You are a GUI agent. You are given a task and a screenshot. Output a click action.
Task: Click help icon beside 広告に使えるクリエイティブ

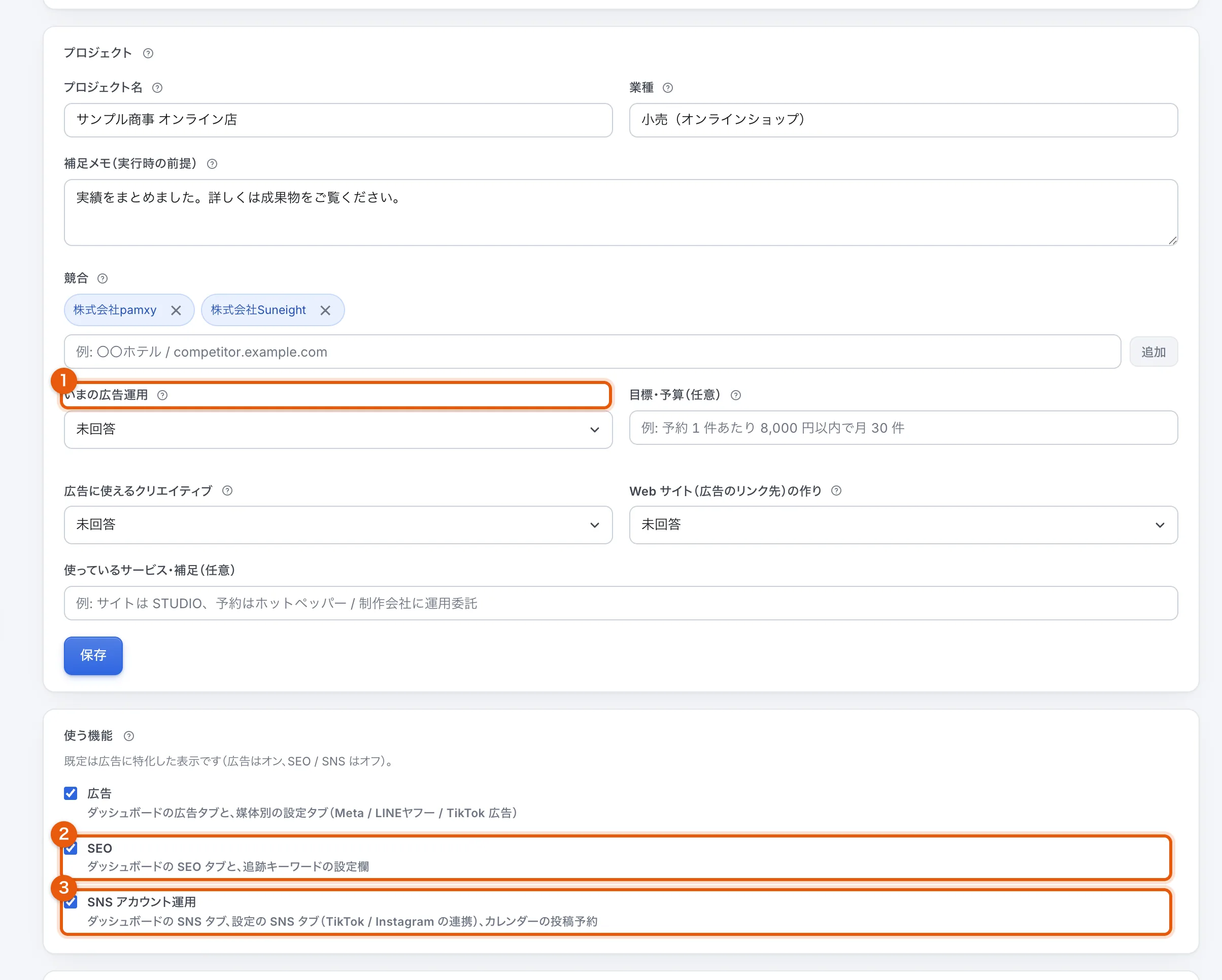coord(227,491)
